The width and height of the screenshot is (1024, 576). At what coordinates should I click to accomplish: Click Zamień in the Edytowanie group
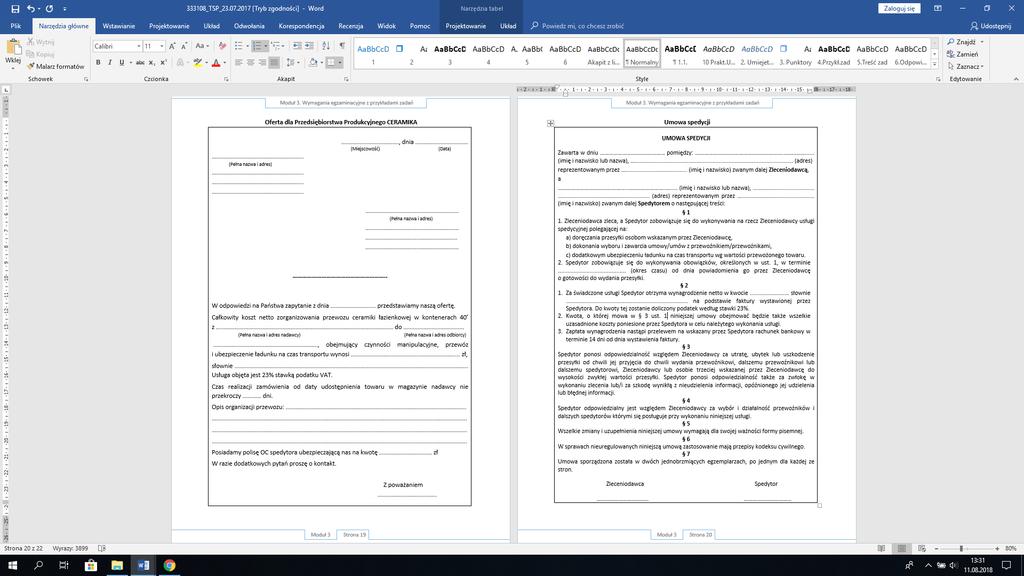pos(963,54)
